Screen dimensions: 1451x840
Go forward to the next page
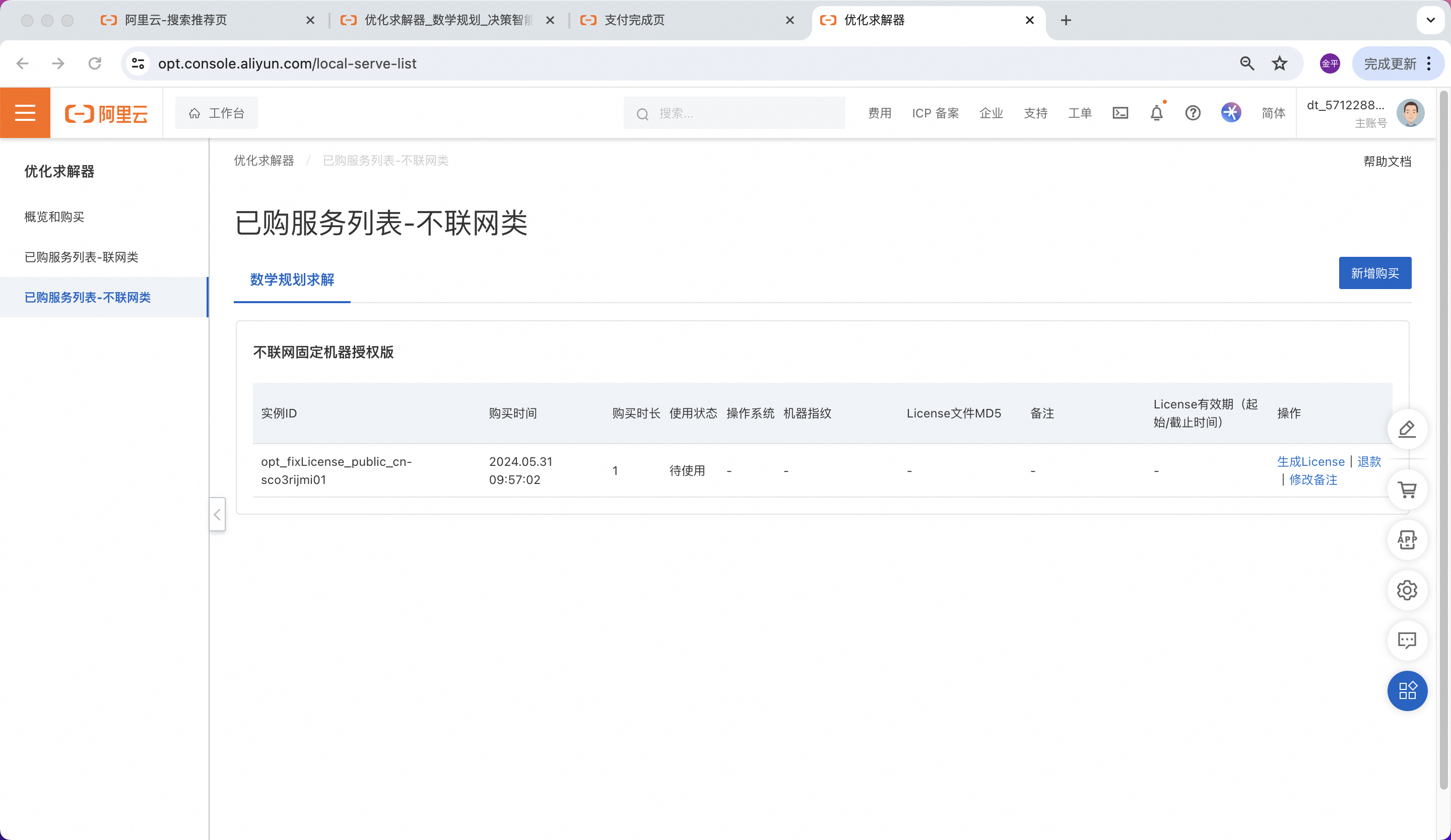point(58,63)
